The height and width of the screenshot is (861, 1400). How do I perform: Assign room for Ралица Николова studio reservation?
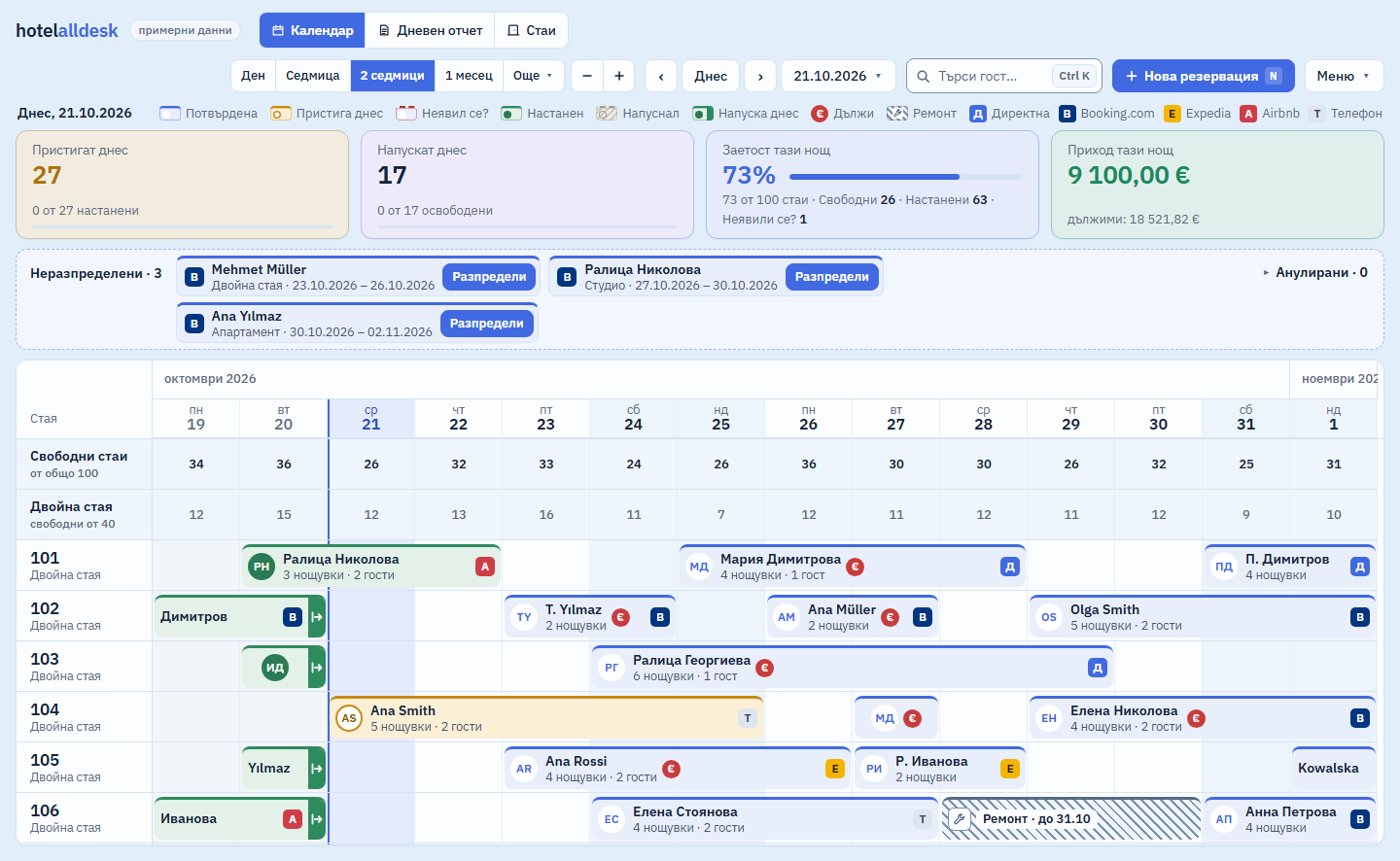click(832, 277)
